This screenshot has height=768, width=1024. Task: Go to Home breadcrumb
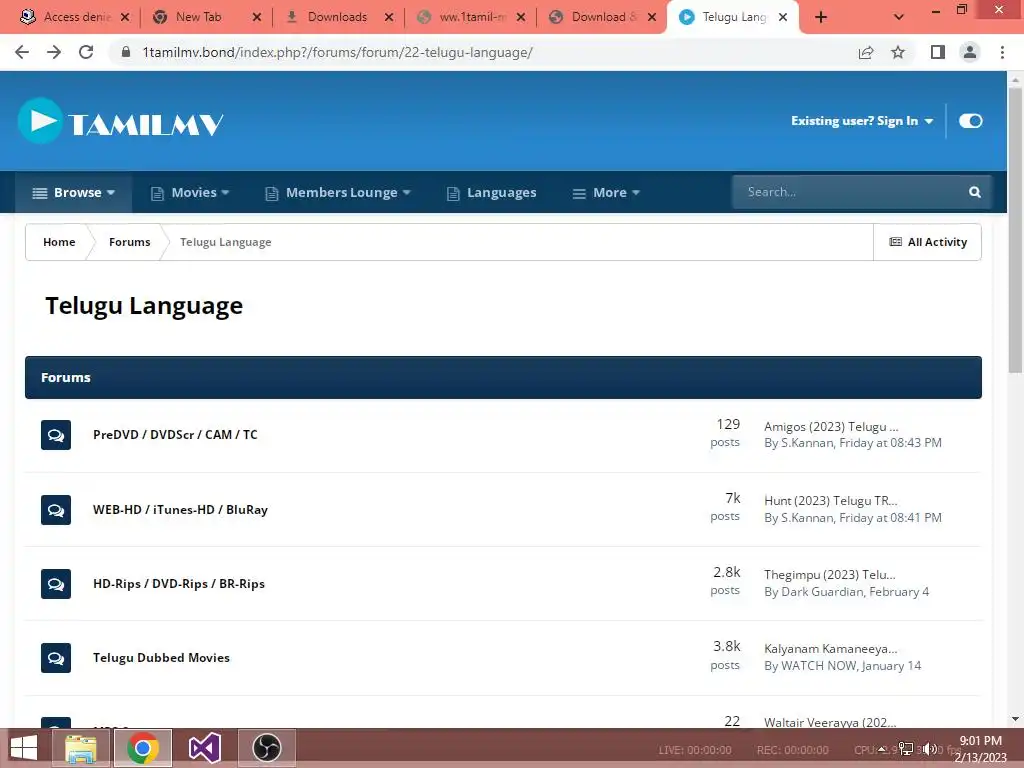(59, 242)
